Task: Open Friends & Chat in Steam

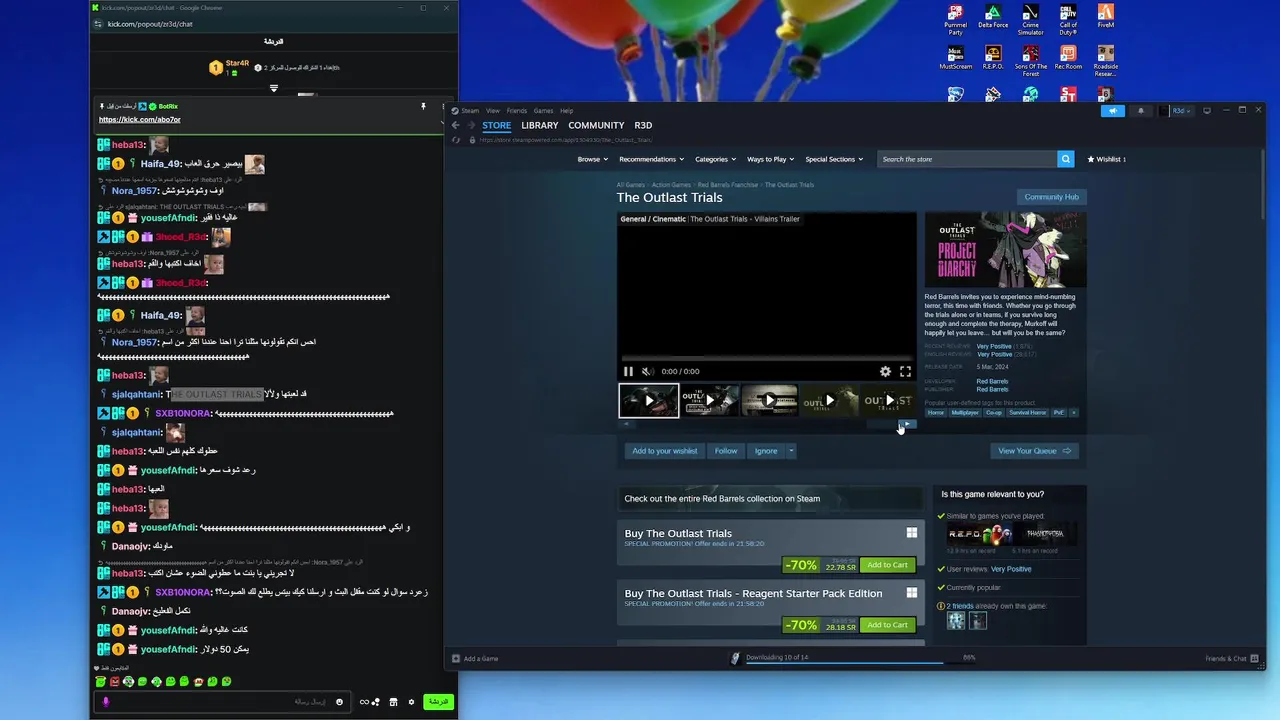Action: coord(1233,658)
